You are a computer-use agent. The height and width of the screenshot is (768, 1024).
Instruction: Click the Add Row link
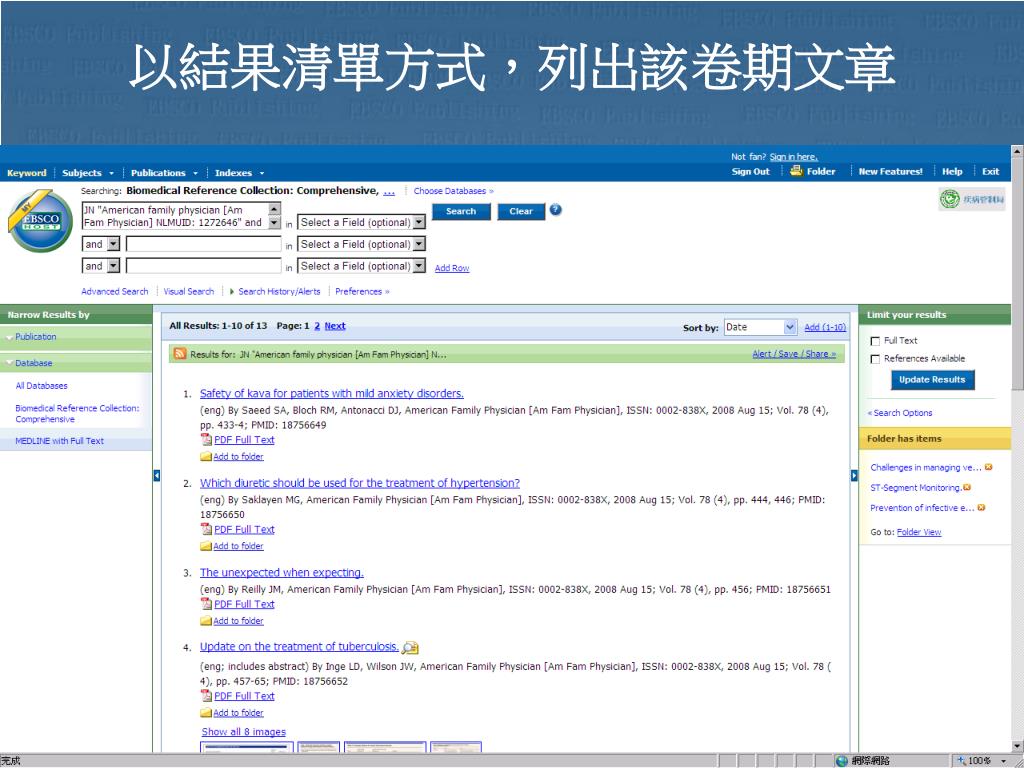(x=452, y=268)
